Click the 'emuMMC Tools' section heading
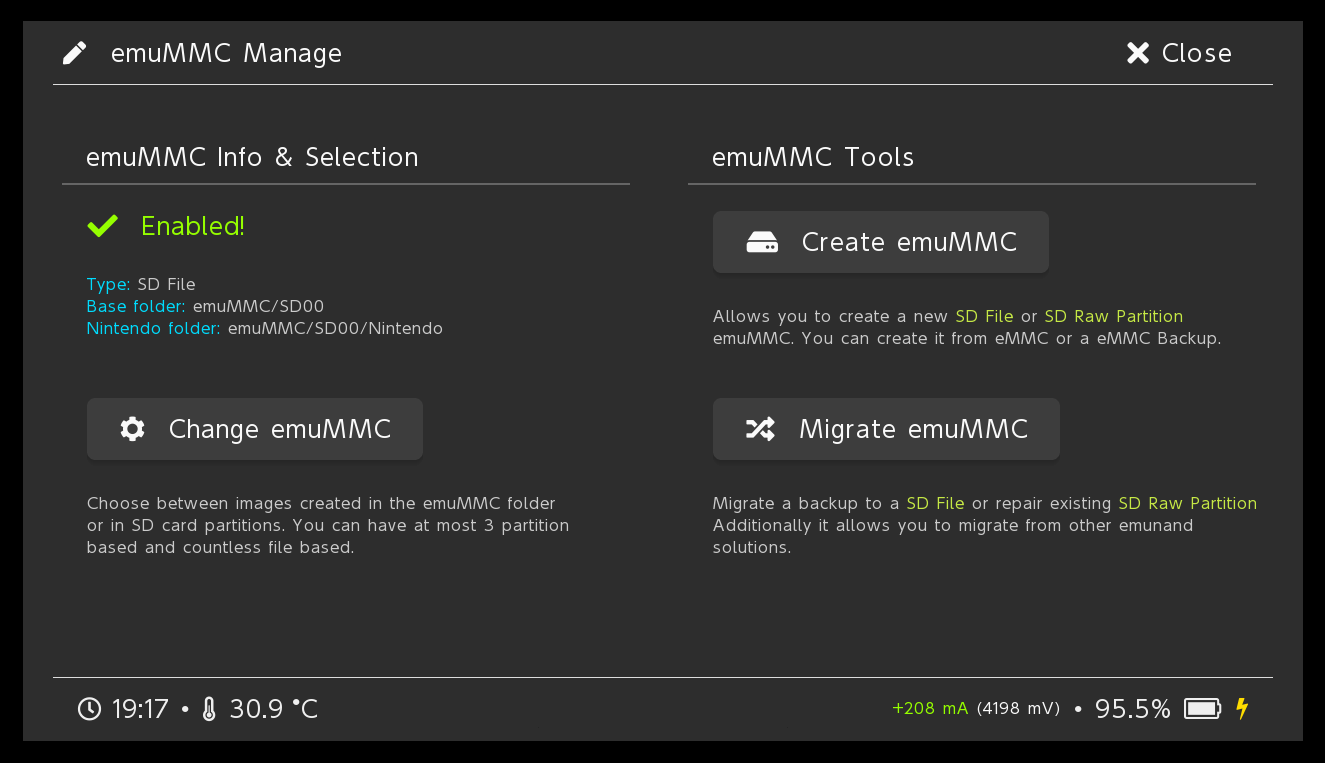The image size is (1325, 763). 813,157
